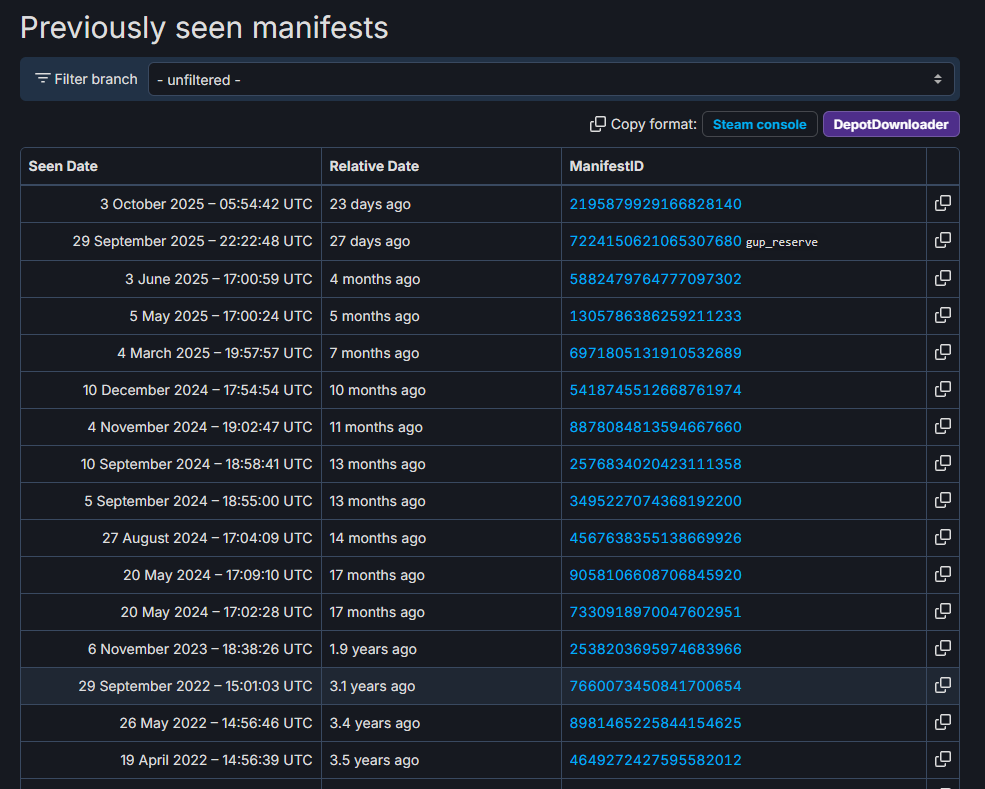This screenshot has height=789, width=985.
Task: Copy manifest 3495227074368192200 with its copy icon
Action: click(942, 501)
